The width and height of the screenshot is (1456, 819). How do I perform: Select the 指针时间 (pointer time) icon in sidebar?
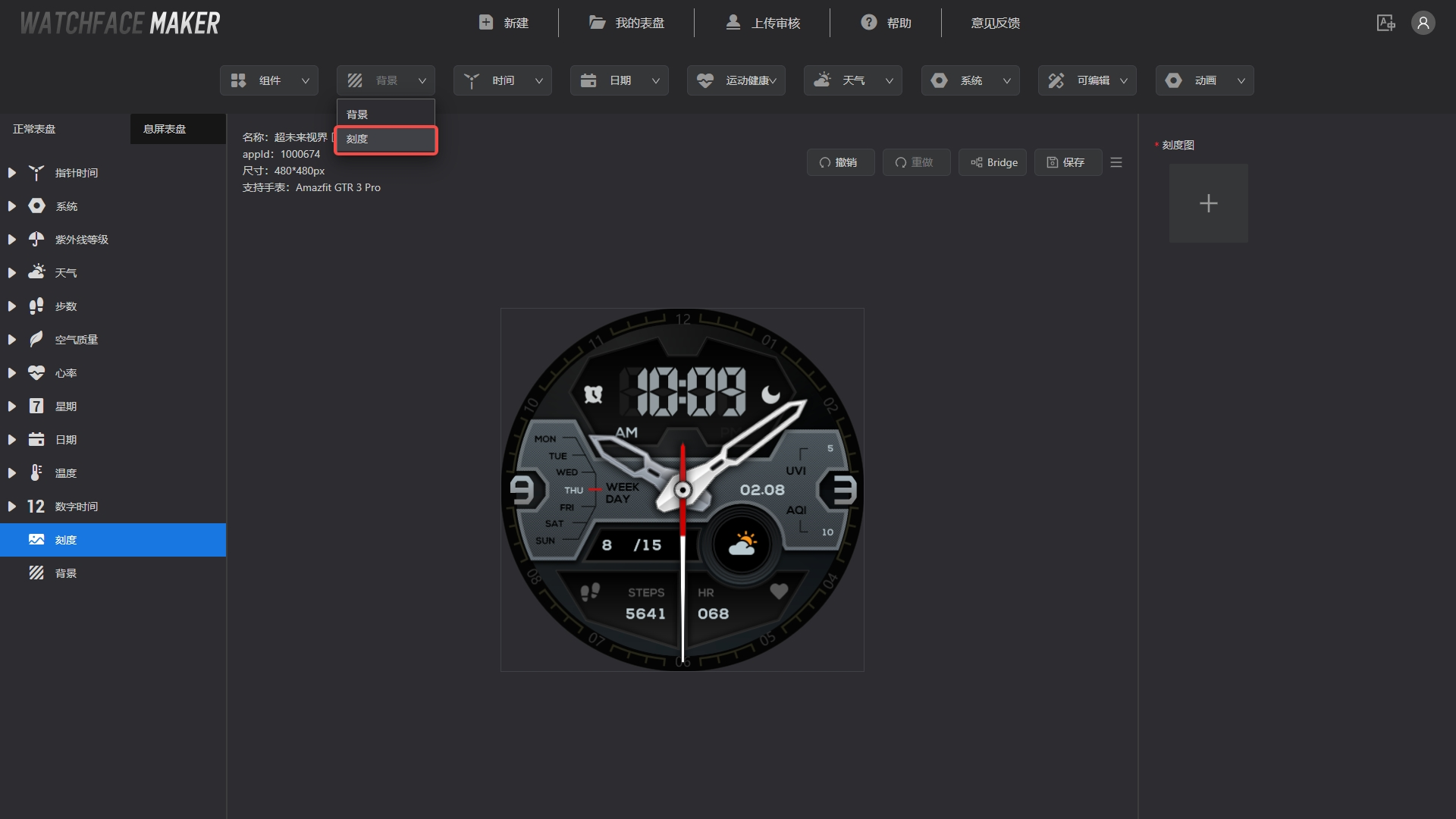tap(36, 173)
